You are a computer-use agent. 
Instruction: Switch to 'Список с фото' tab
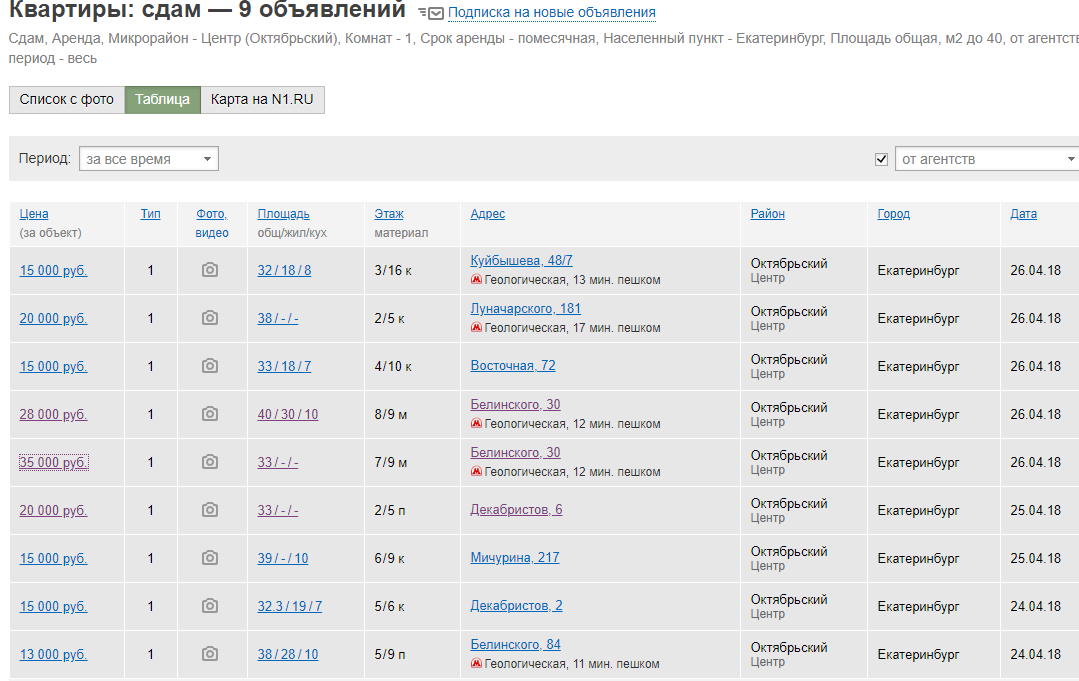[67, 100]
